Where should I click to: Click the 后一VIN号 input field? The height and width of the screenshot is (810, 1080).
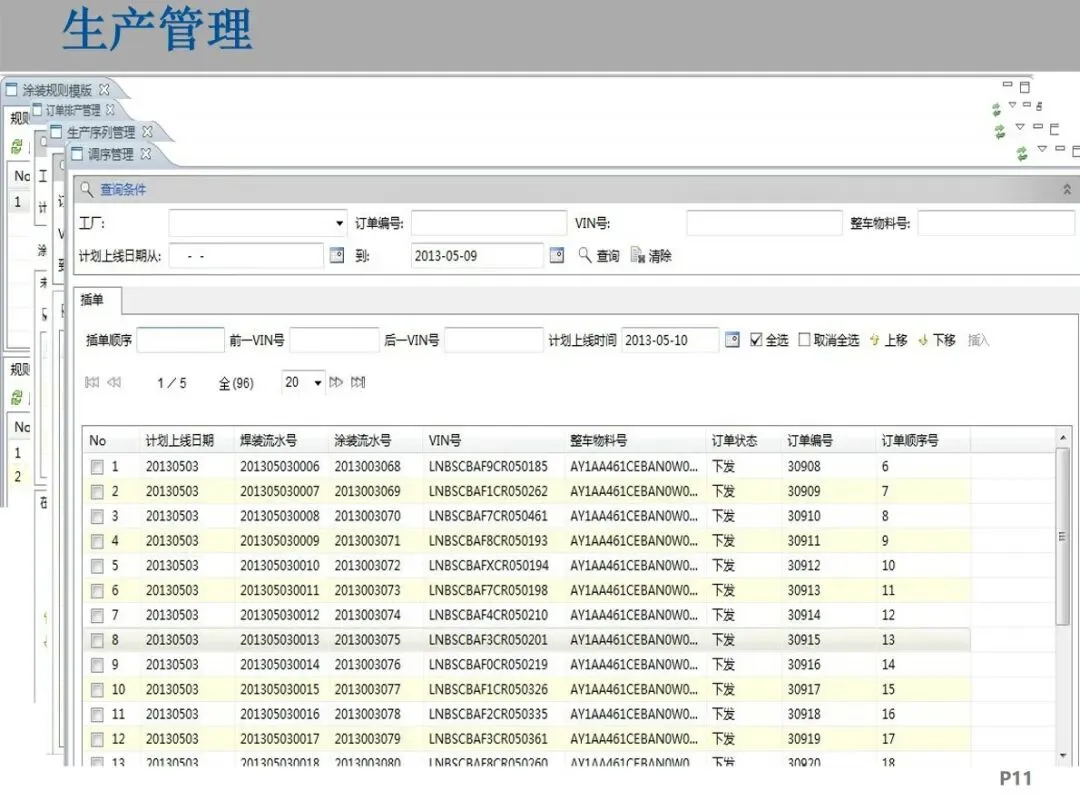click(494, 340)
